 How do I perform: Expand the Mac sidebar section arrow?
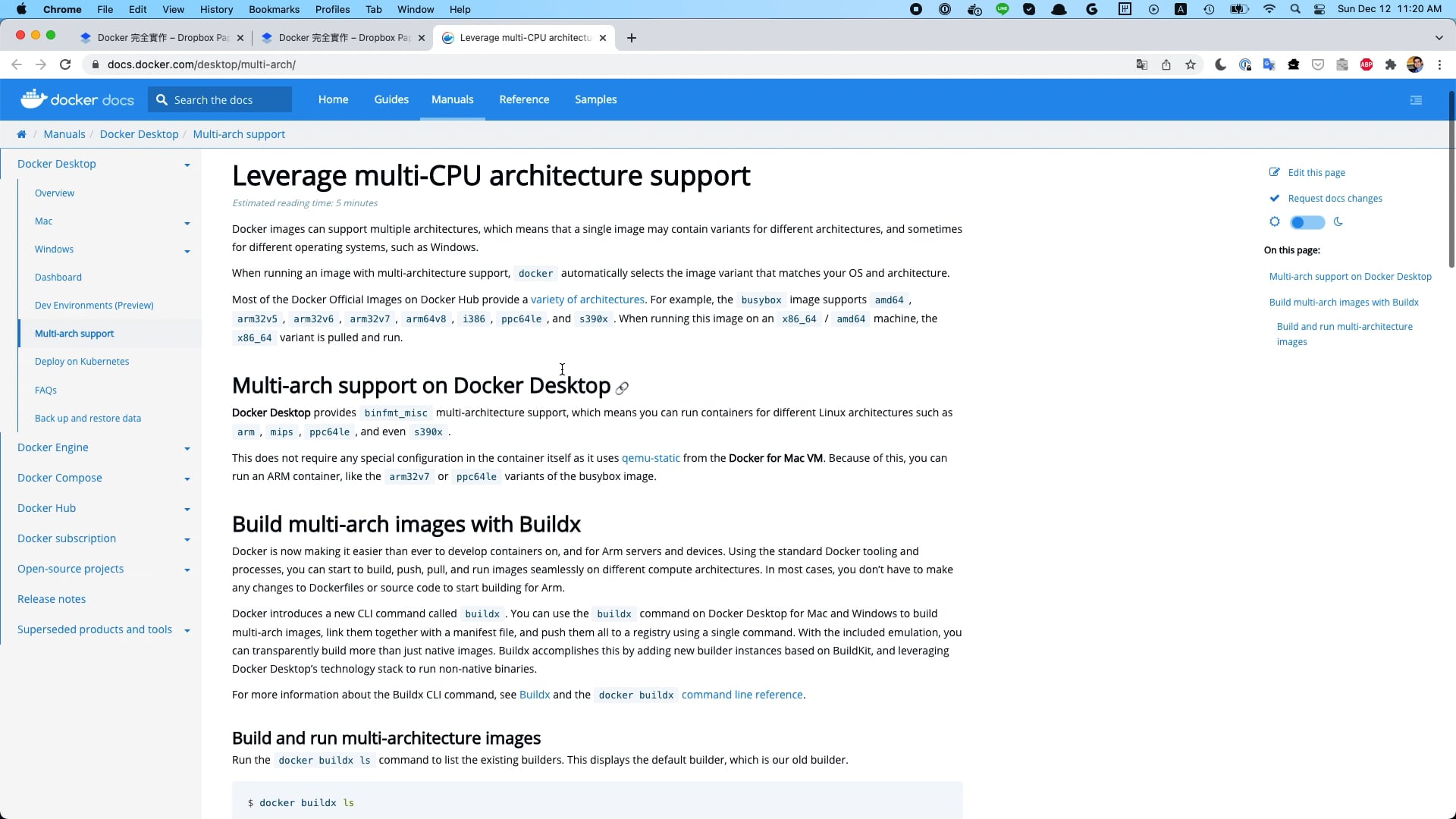coord(187,223)
